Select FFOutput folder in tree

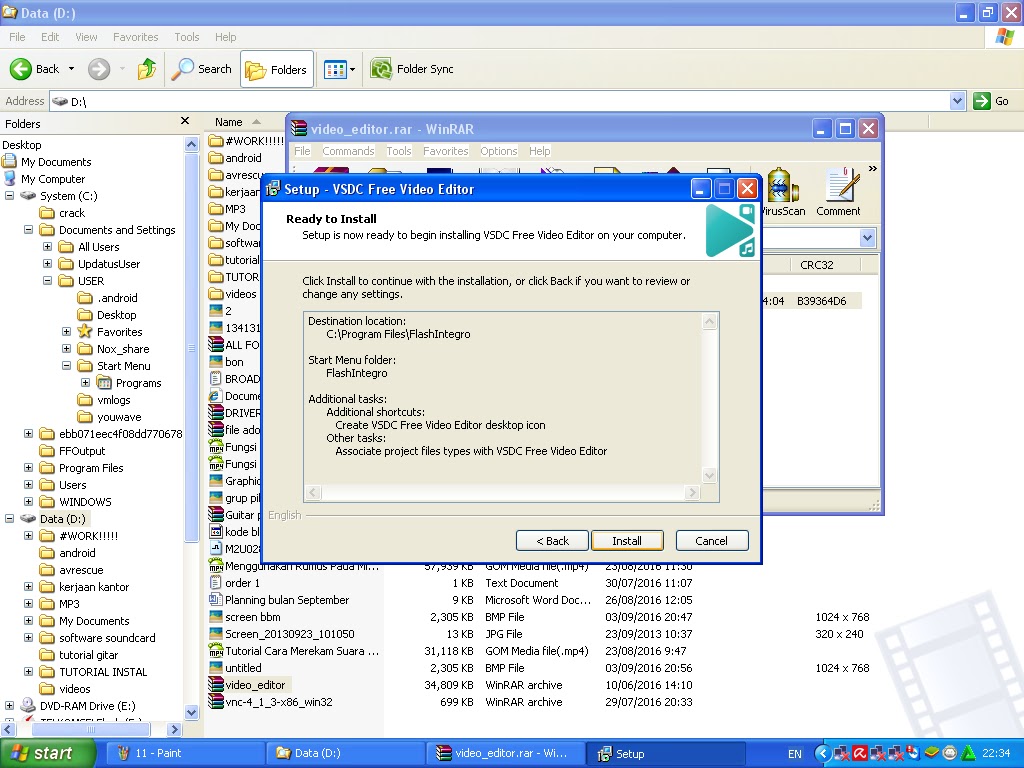coord(82,451)
